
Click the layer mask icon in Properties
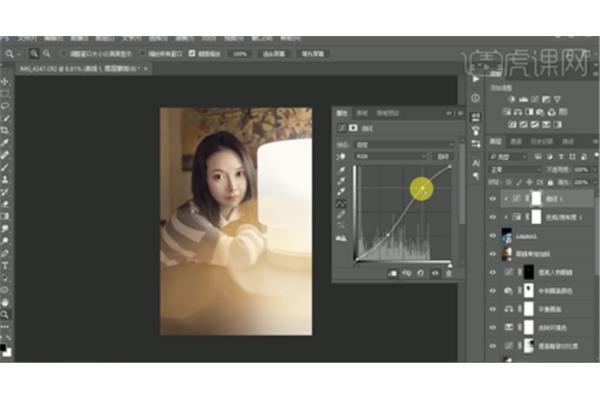(353, 128)
